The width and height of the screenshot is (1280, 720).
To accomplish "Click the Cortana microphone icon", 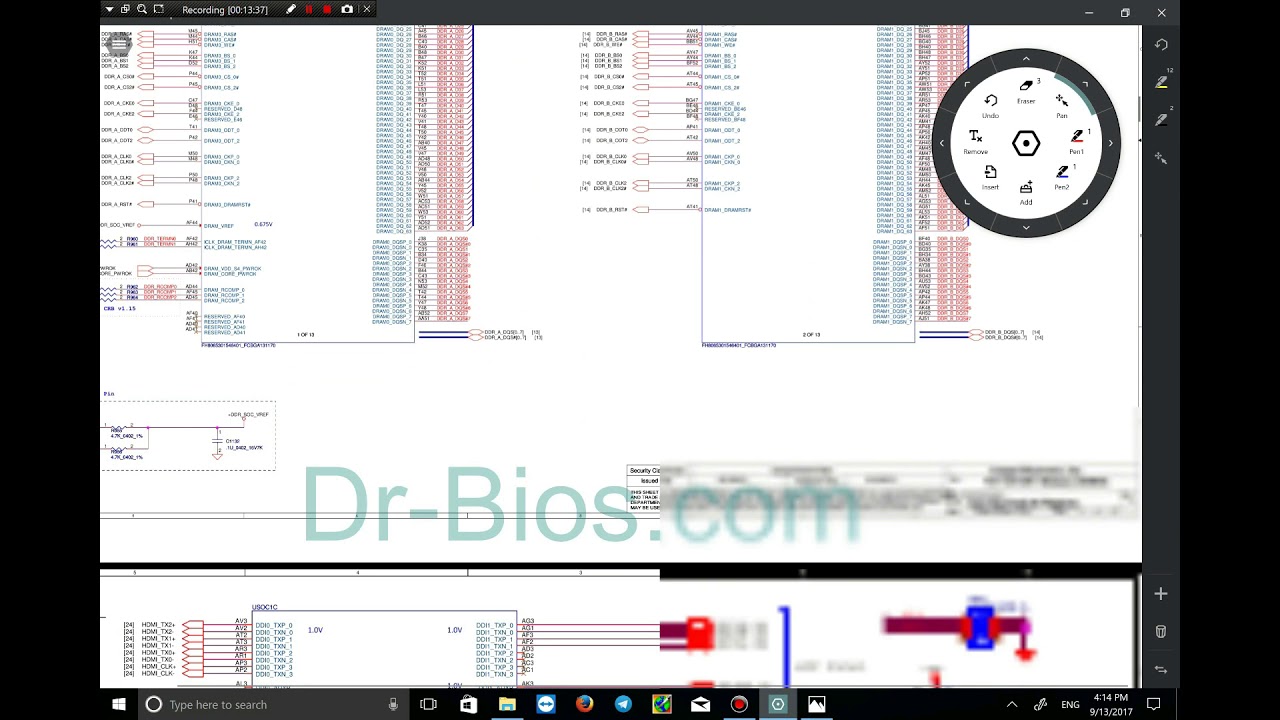I will click(x=393, y=704).
